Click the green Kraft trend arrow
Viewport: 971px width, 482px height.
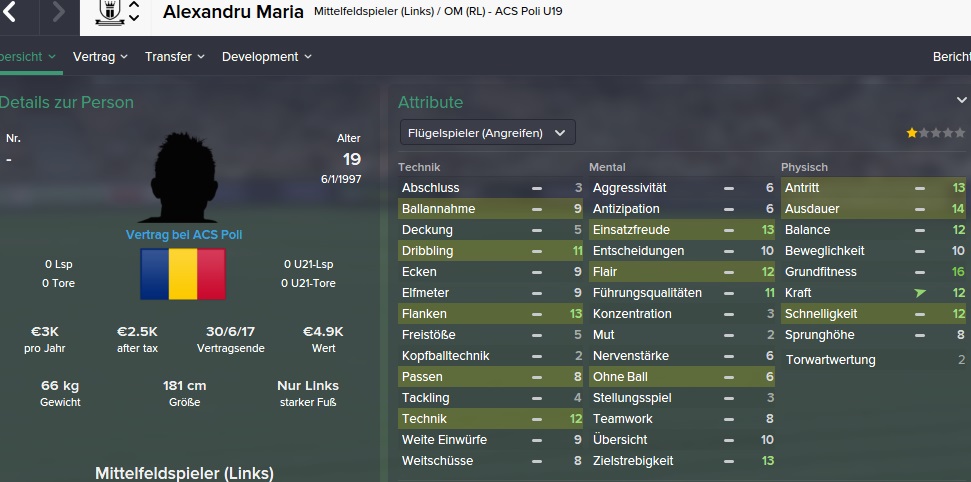click(x=920, y=293)
